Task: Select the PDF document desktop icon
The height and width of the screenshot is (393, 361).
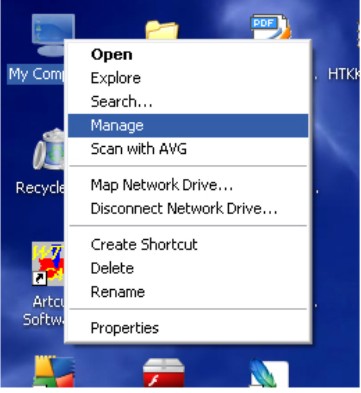Action: tap(270, 27)
